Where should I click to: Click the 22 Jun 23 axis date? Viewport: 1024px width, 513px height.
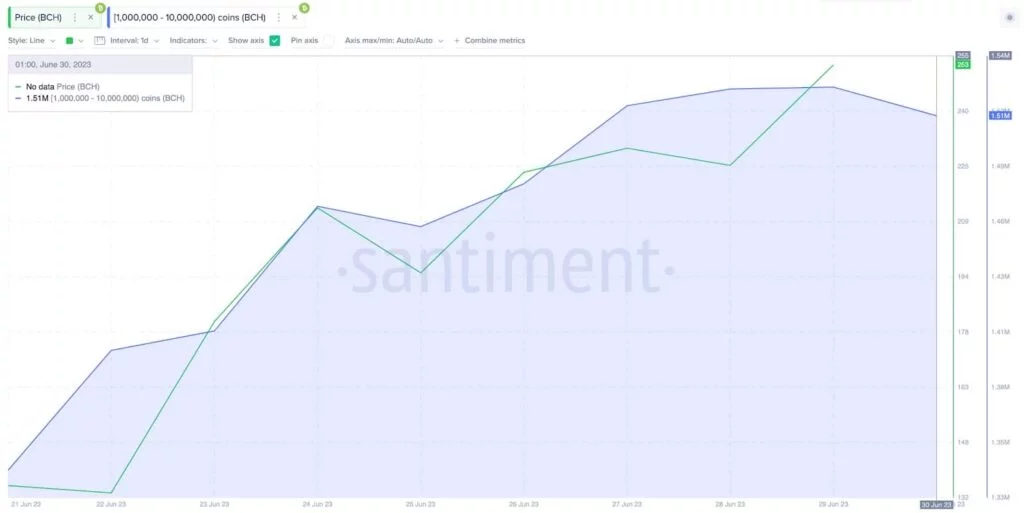tap(111, 505)
